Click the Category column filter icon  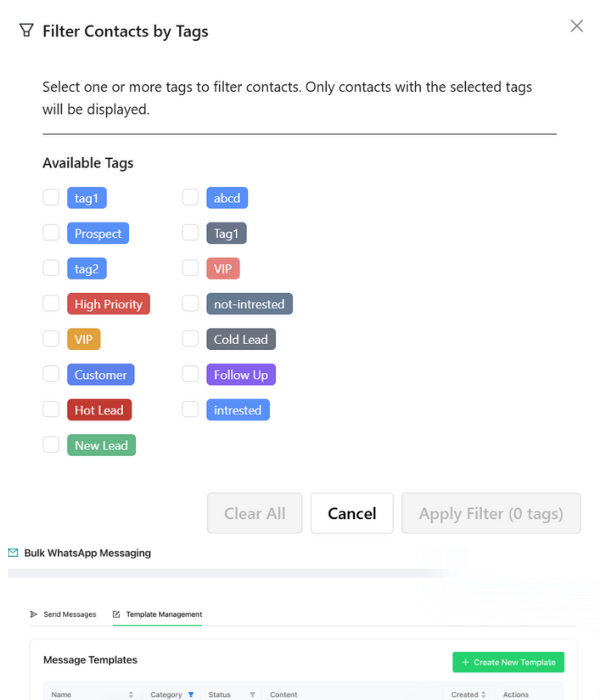click(x=191, y=694)
